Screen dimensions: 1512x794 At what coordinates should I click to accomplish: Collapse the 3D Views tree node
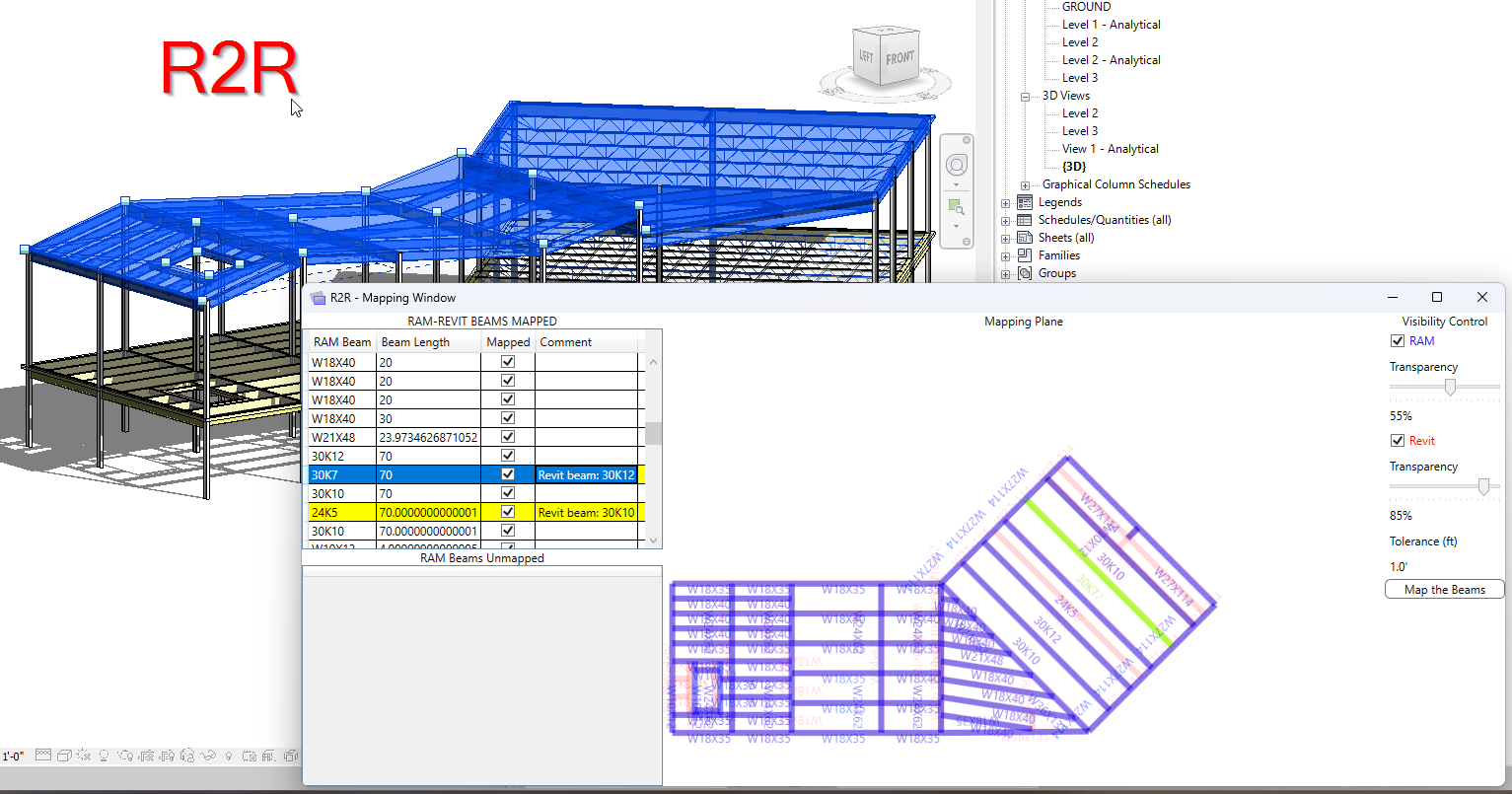[1026, 97]
